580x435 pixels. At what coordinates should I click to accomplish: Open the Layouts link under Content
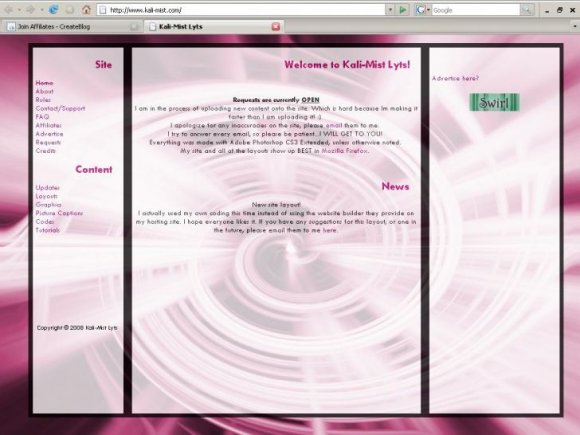point(47,196)
